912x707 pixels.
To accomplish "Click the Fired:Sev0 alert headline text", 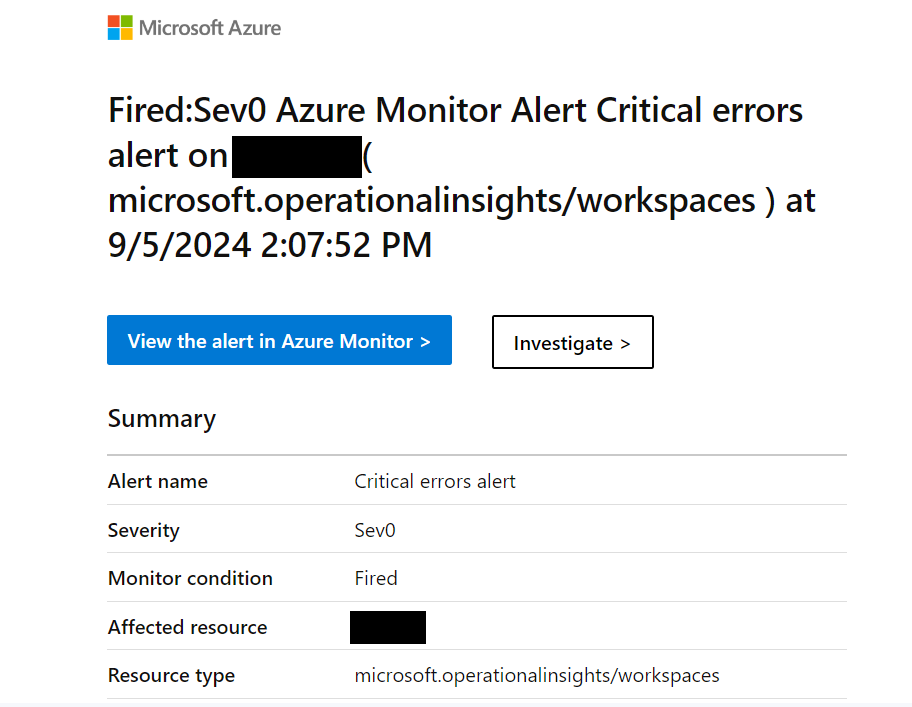I will [462, 177].
